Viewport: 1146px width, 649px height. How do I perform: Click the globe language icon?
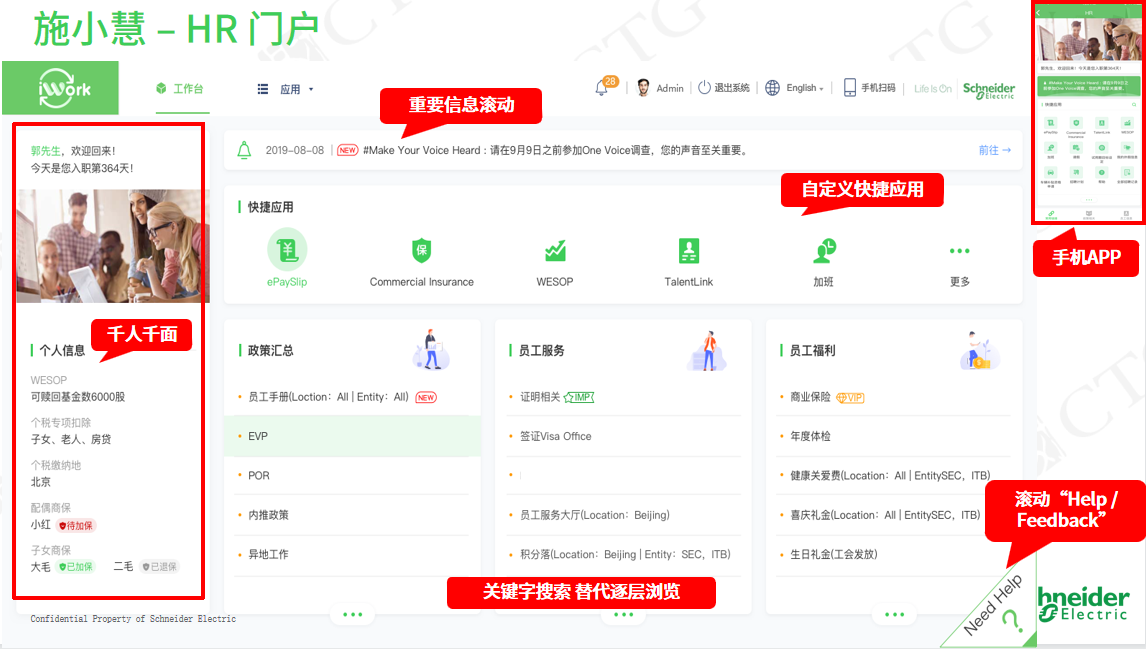[773, 88]
